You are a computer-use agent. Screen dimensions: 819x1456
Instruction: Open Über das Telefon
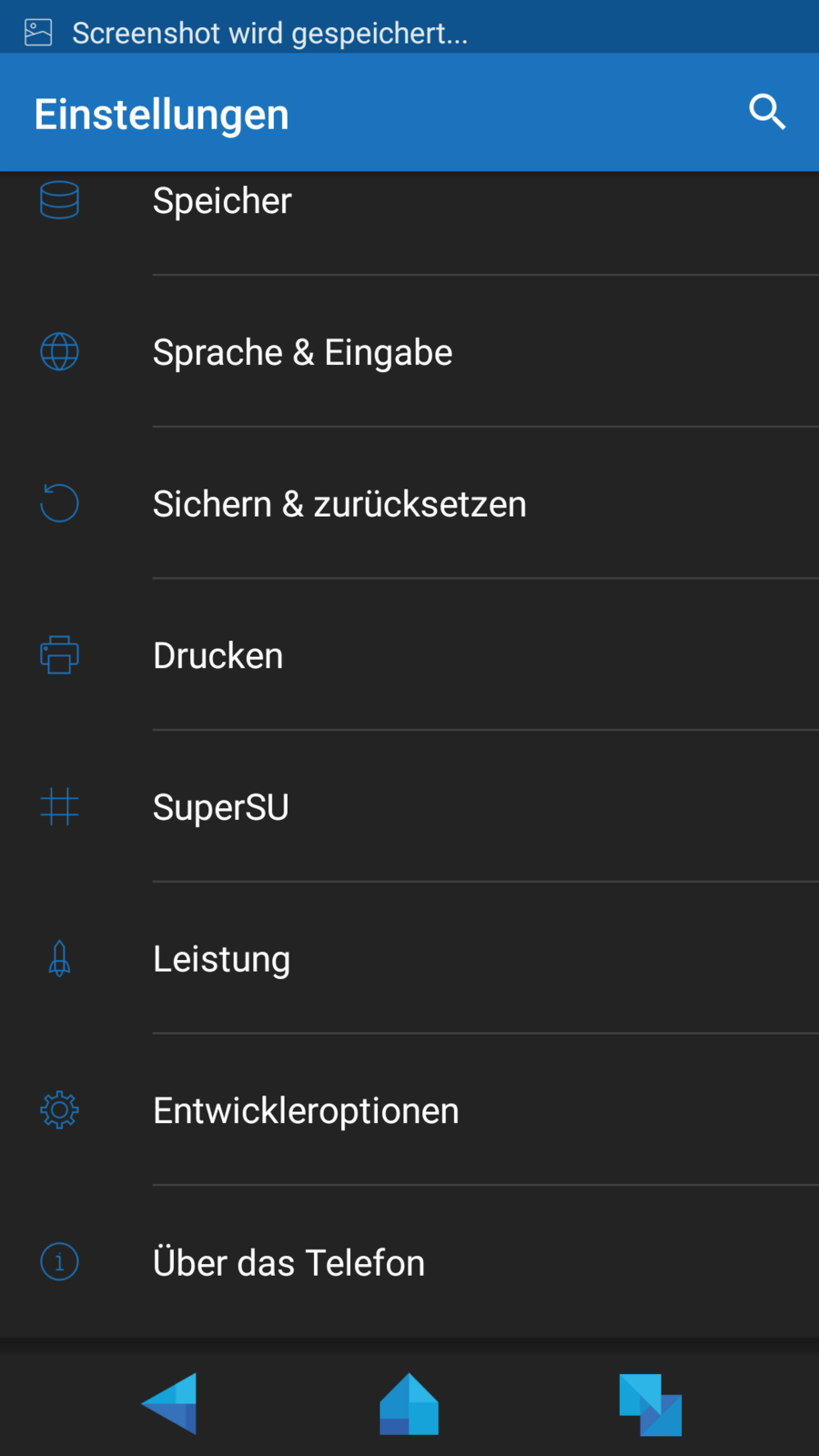(288, 1263)
